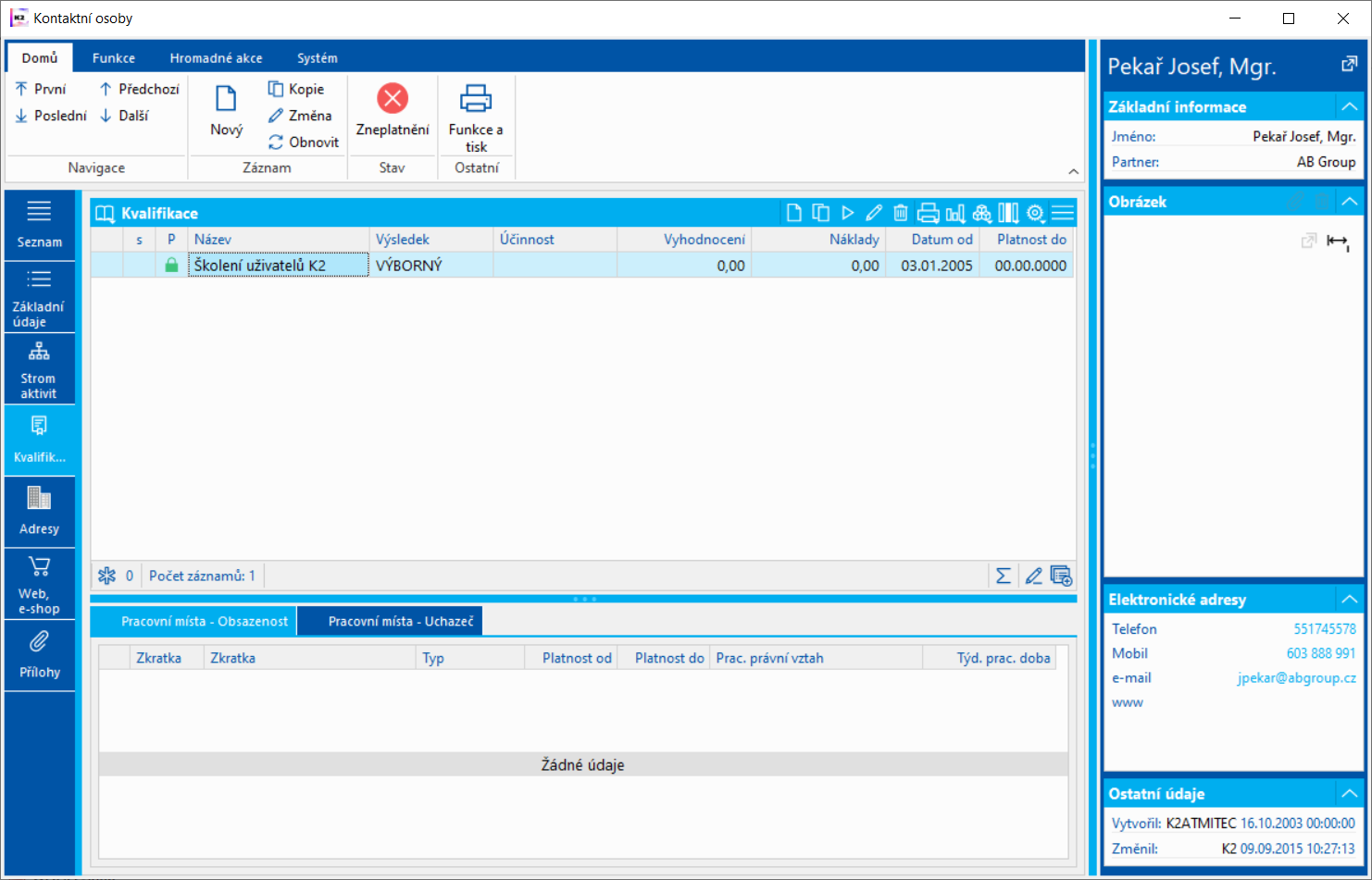Collapse the Ostatní údaje section
The width and height of the screenshot is (1372, 880).
tap(1350, 793)
